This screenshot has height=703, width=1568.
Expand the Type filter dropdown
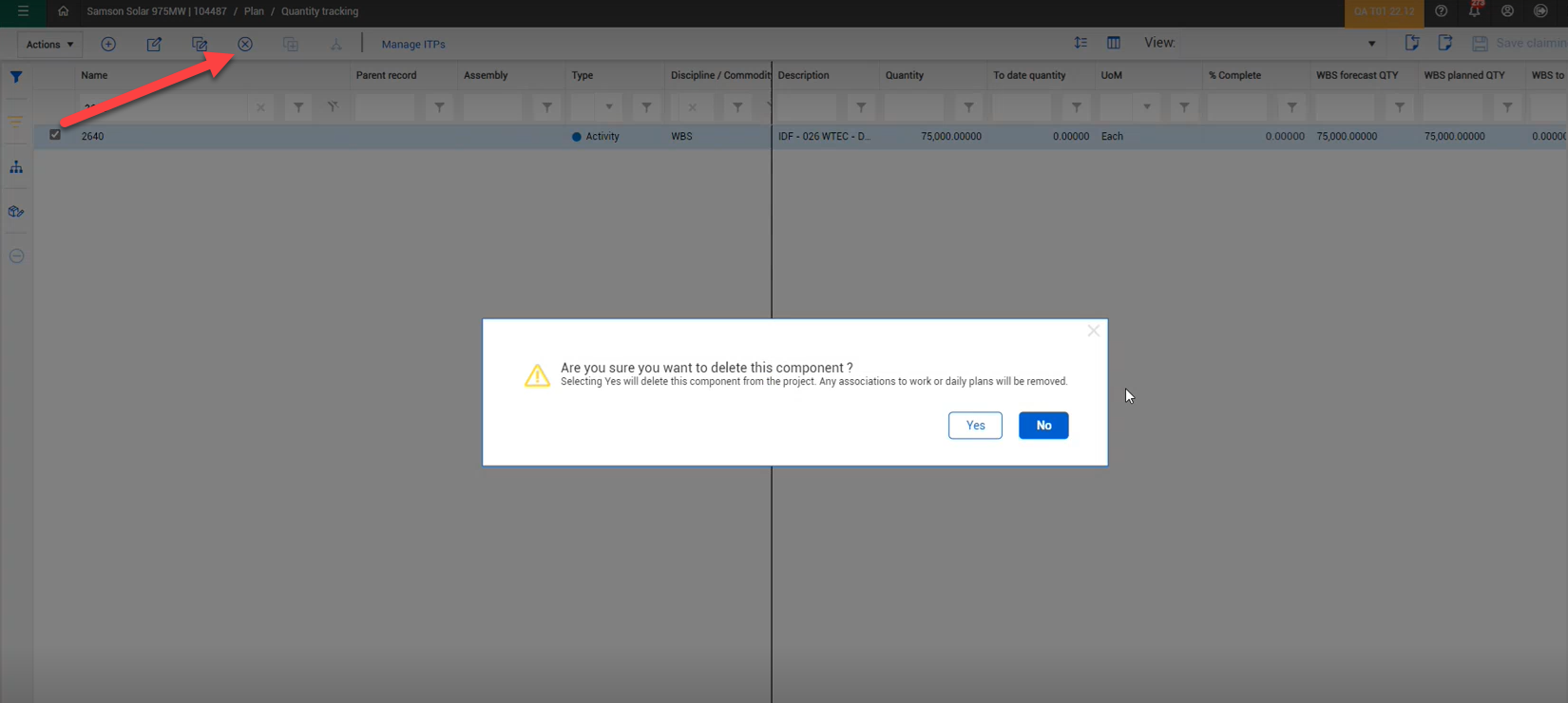(609, 107)
